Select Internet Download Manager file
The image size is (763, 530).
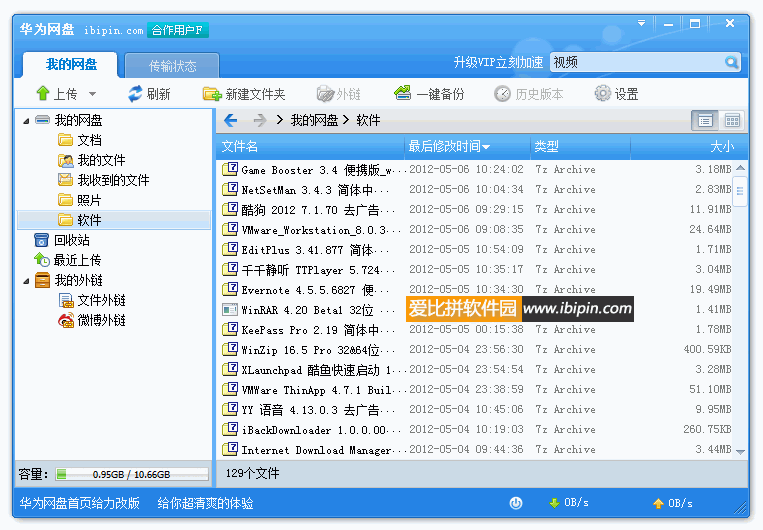pos(475,449)
